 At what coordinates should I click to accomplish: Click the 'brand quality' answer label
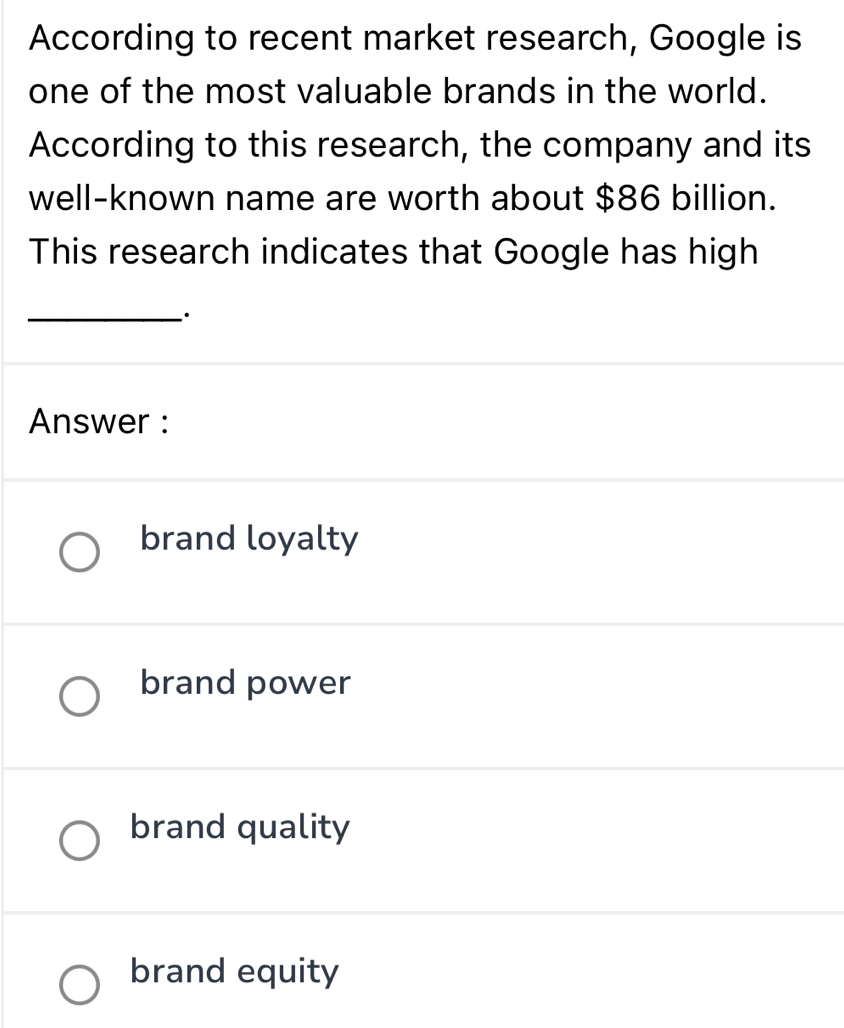click(241, 827)
